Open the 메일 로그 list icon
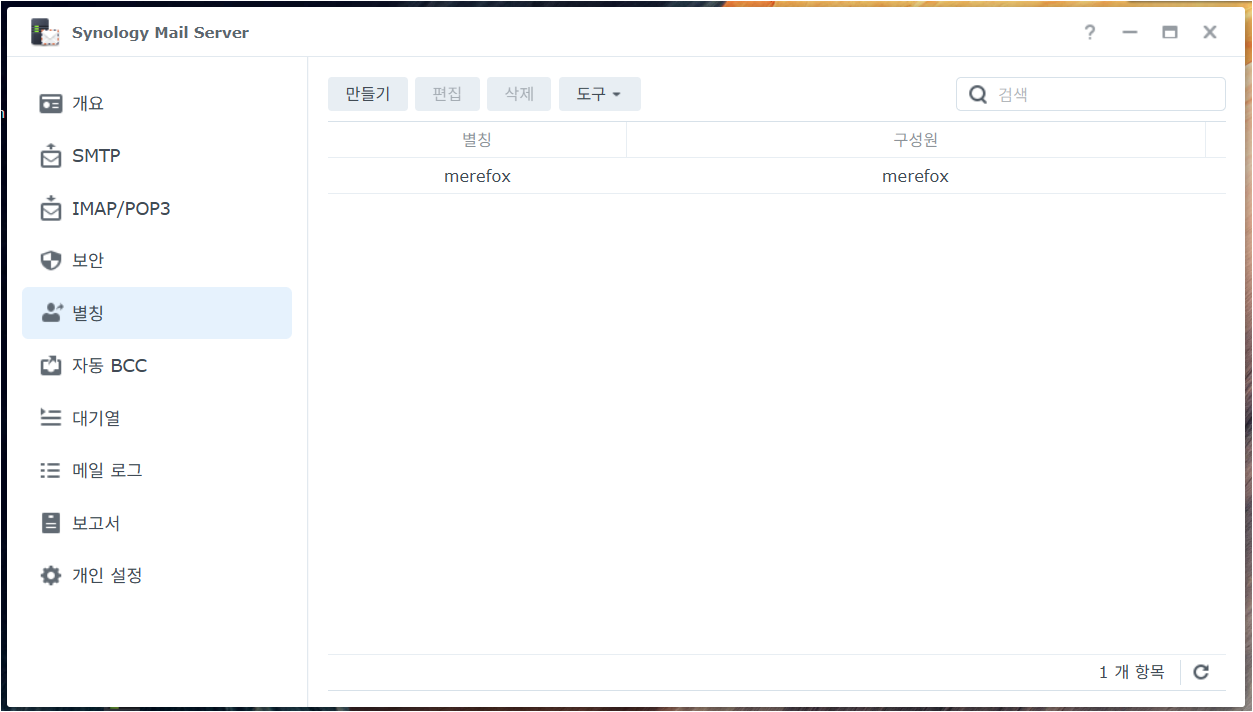The width and height of the screenshot is (1253, 712). [51, 470]
